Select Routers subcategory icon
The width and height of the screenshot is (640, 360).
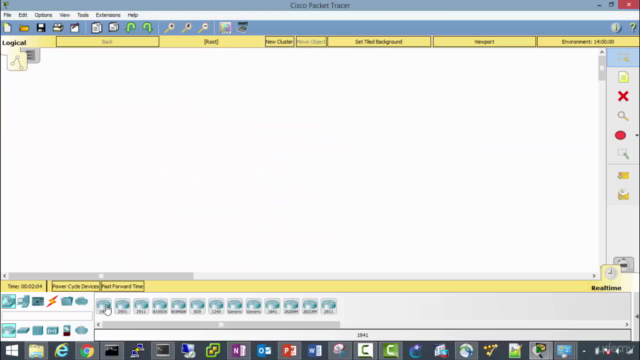click(x=9, y=330)
